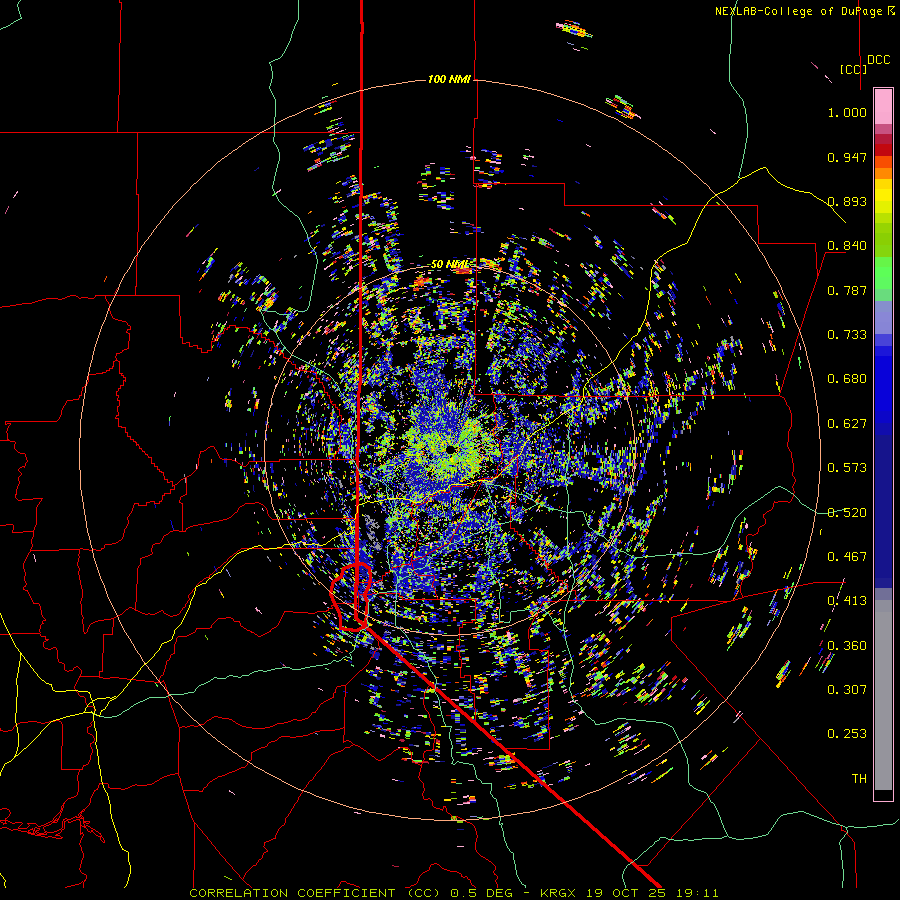
Task: Click the red segment of the color bar
Action: click(883, 149)
